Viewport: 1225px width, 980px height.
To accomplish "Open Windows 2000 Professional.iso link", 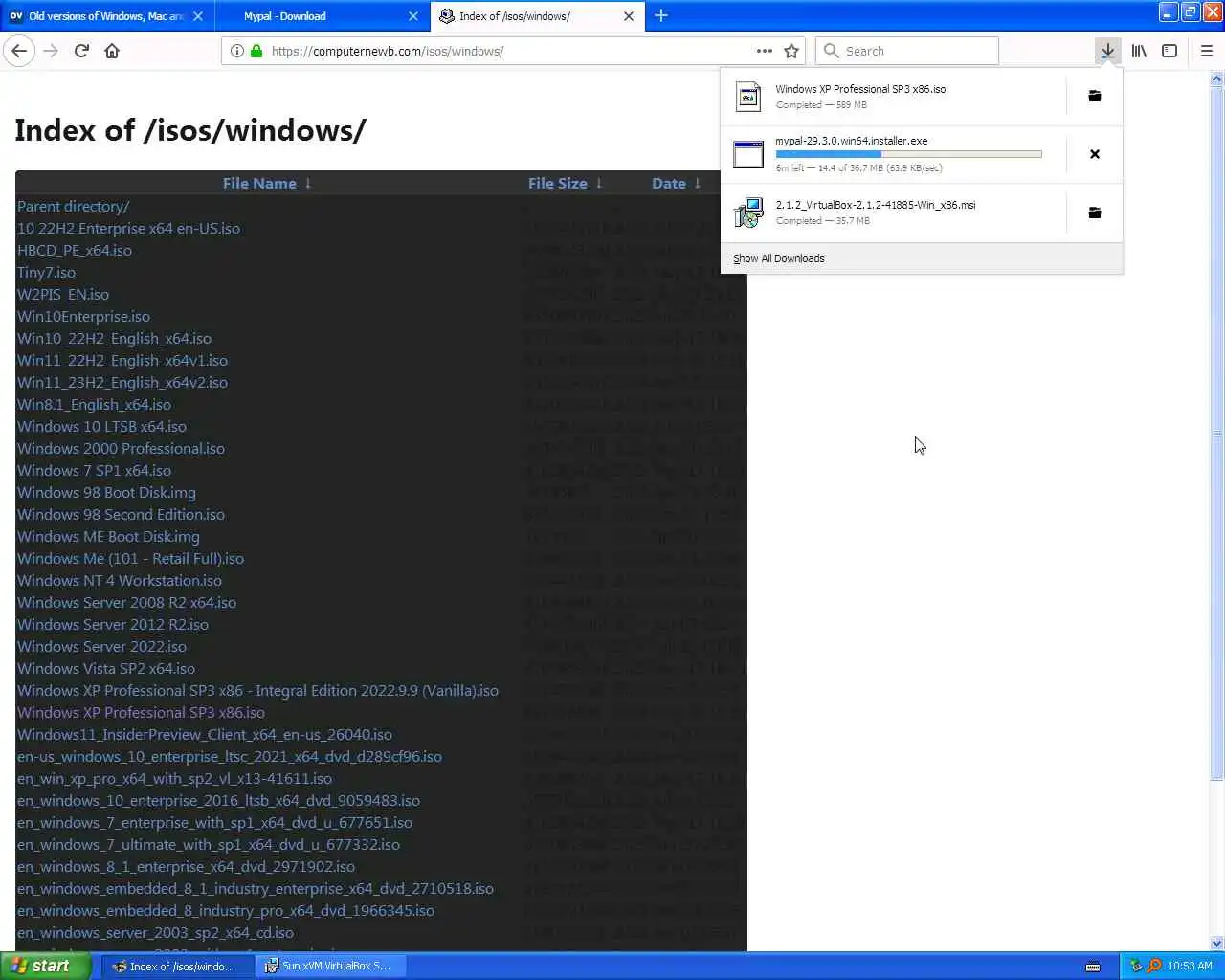I will [x=121, y=448].
